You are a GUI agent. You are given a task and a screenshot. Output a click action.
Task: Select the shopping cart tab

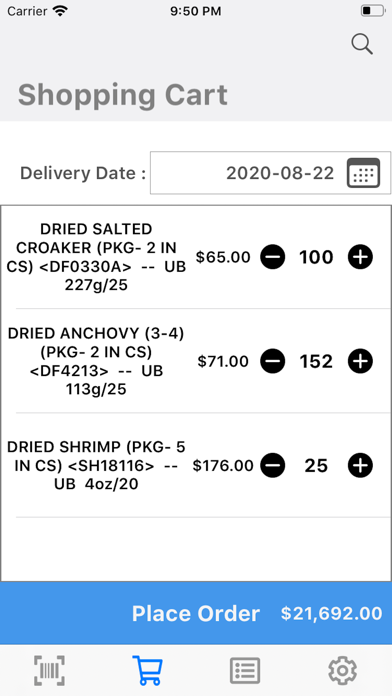click(x=147, y=670)
